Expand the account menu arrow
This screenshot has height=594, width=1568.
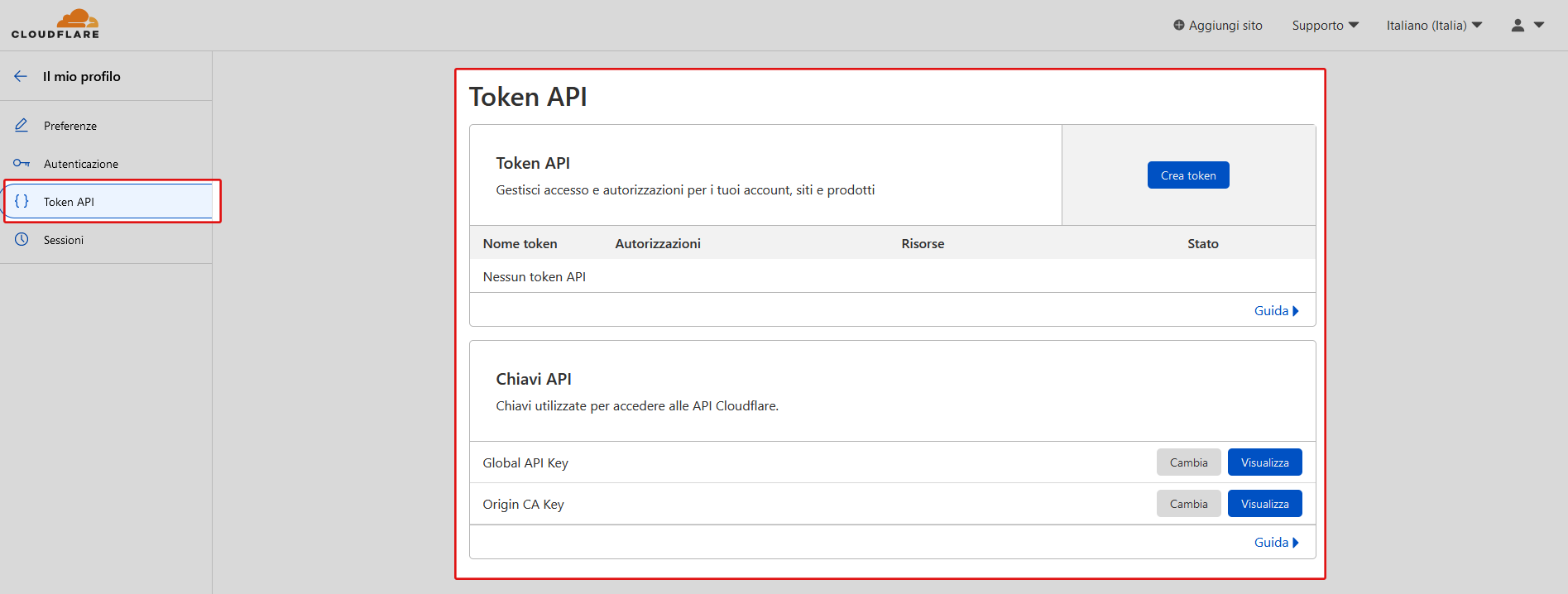(x=1539, y=25)
